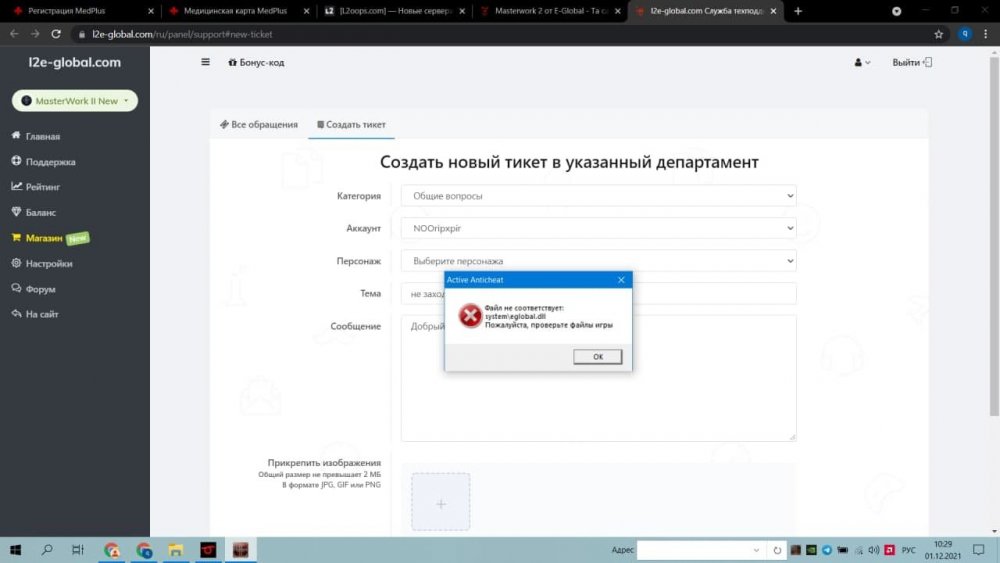
Task: Open Магазин shop in sidebar
Action: pos(44,238)
